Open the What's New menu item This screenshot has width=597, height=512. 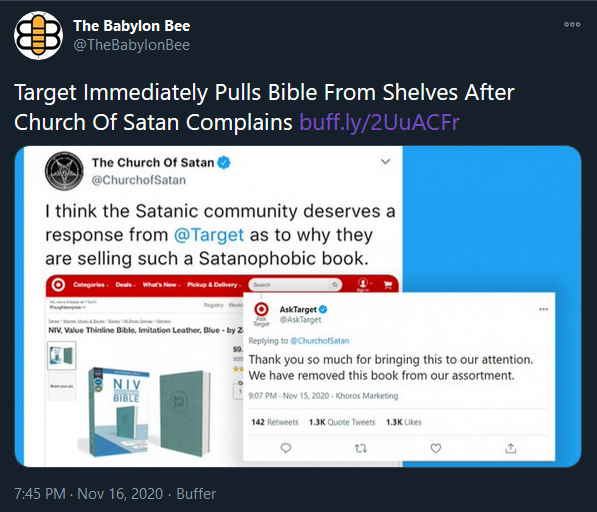click(161, 285)
